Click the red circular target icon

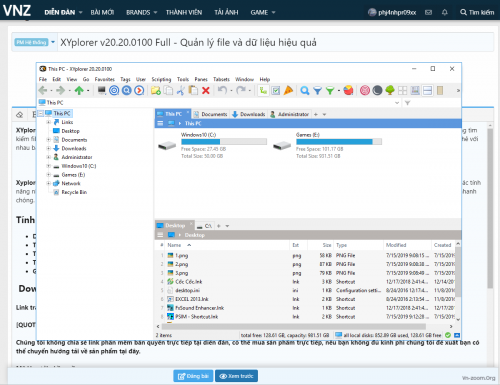coord(365,90)
